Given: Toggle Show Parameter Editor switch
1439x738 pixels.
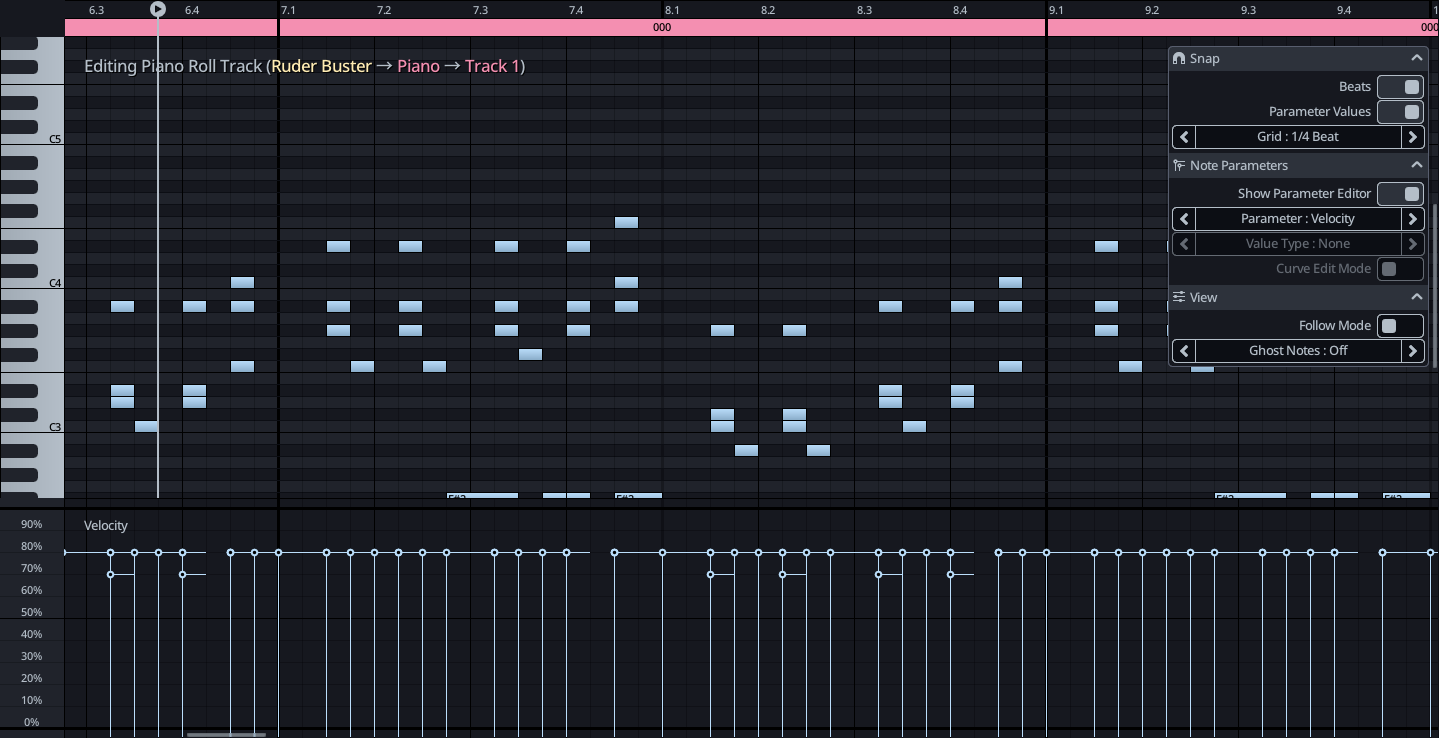Looking at the screenshot, I should click(x=1400, y=194).
